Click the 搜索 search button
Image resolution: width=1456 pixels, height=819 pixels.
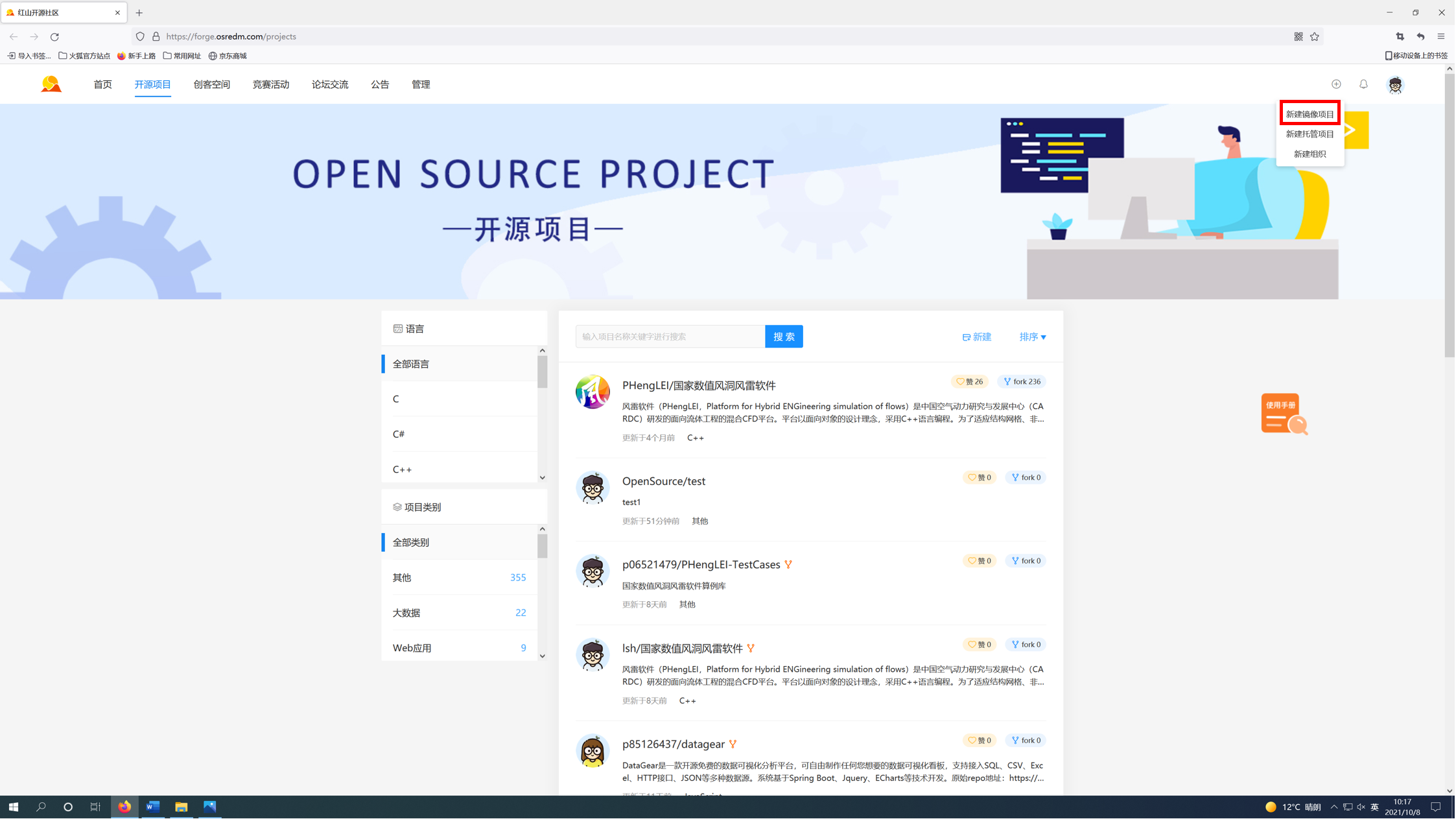point(784,337)
